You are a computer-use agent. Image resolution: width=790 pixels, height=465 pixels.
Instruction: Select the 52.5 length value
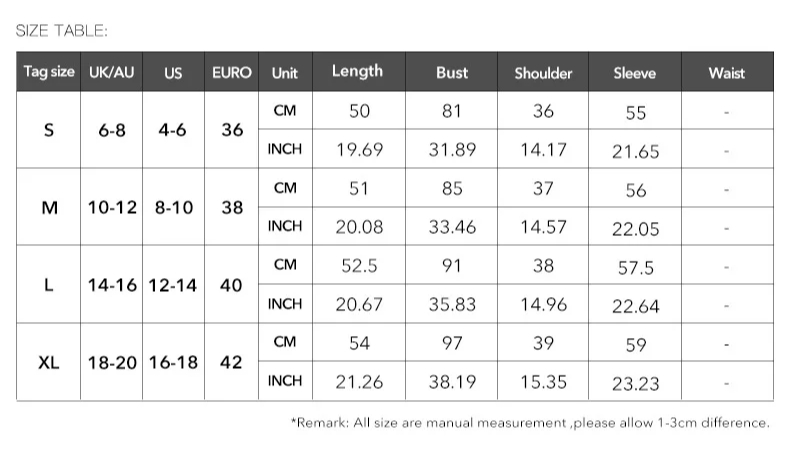point(359,265)
